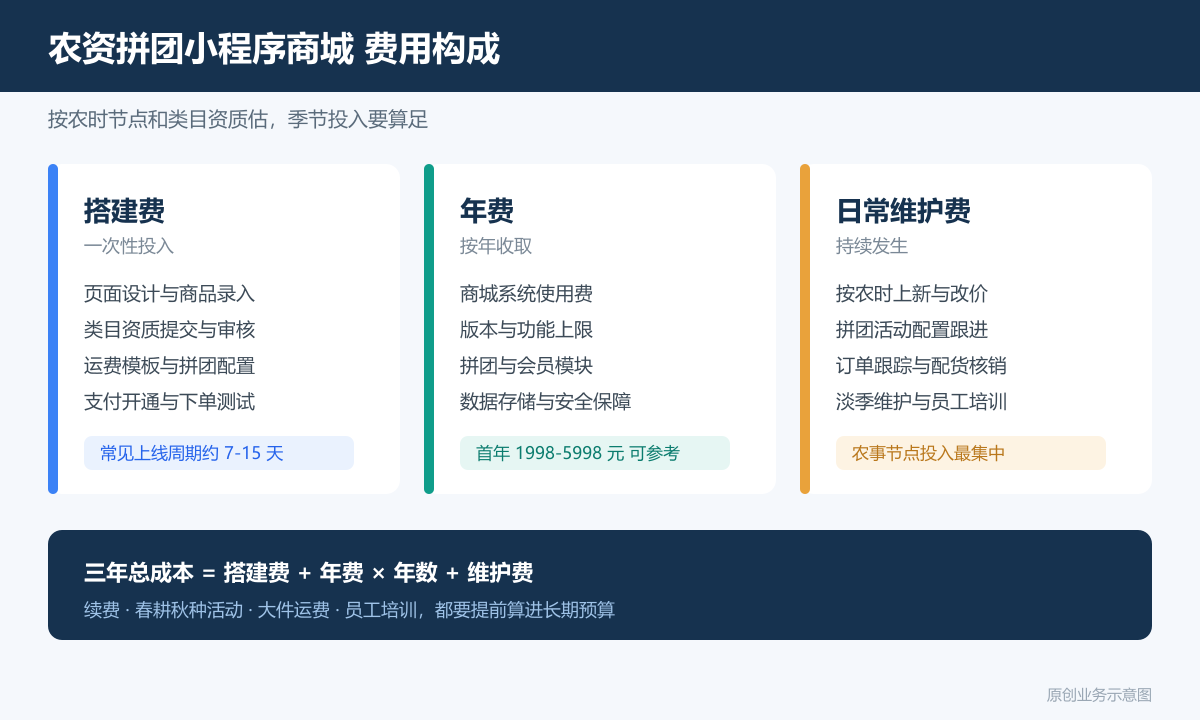
Task: Click the 一次性投入 label
Action: (x=129, y=246)
